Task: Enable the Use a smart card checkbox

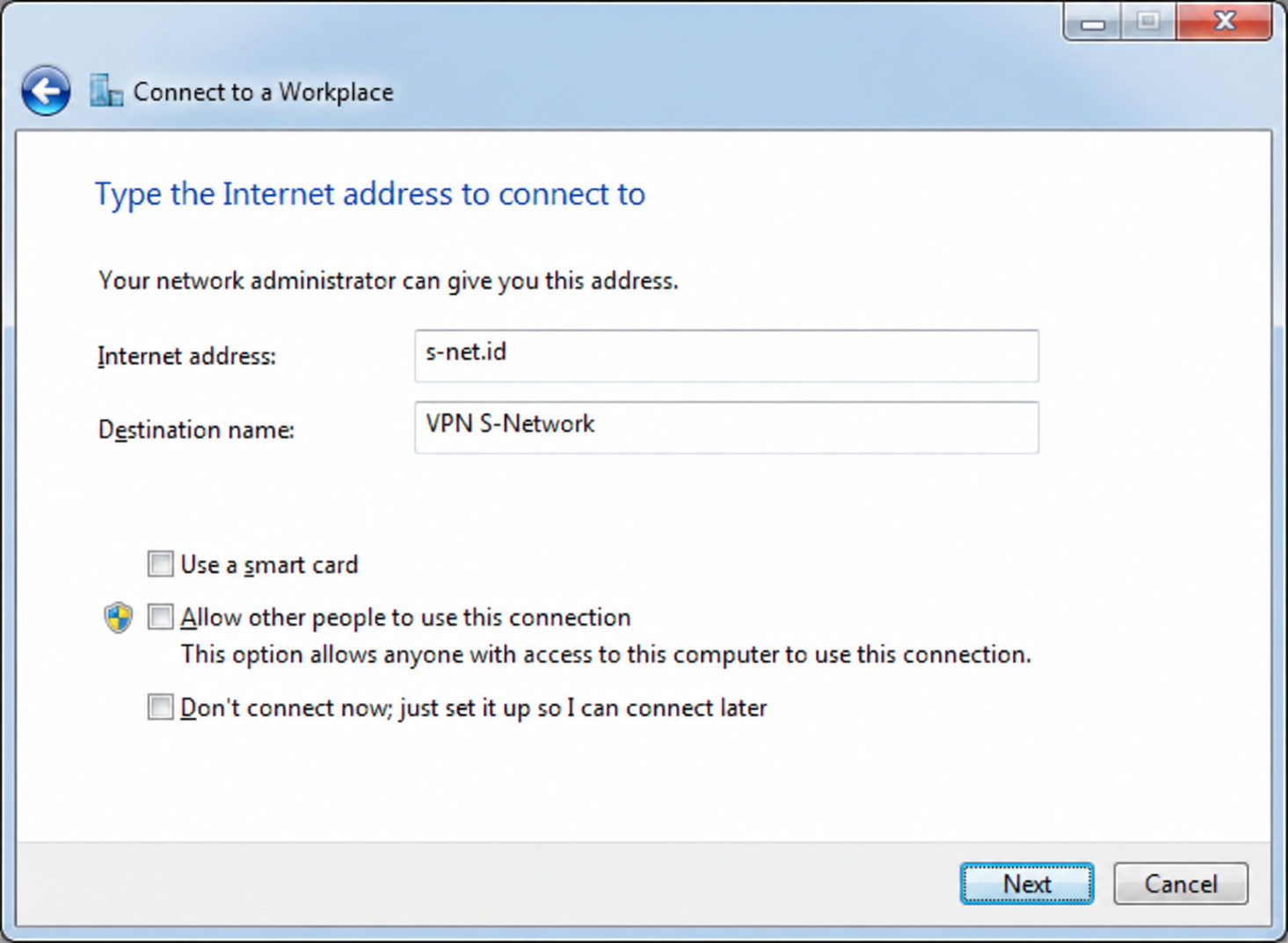Action: pyautogui.click(x=160, y=564)
